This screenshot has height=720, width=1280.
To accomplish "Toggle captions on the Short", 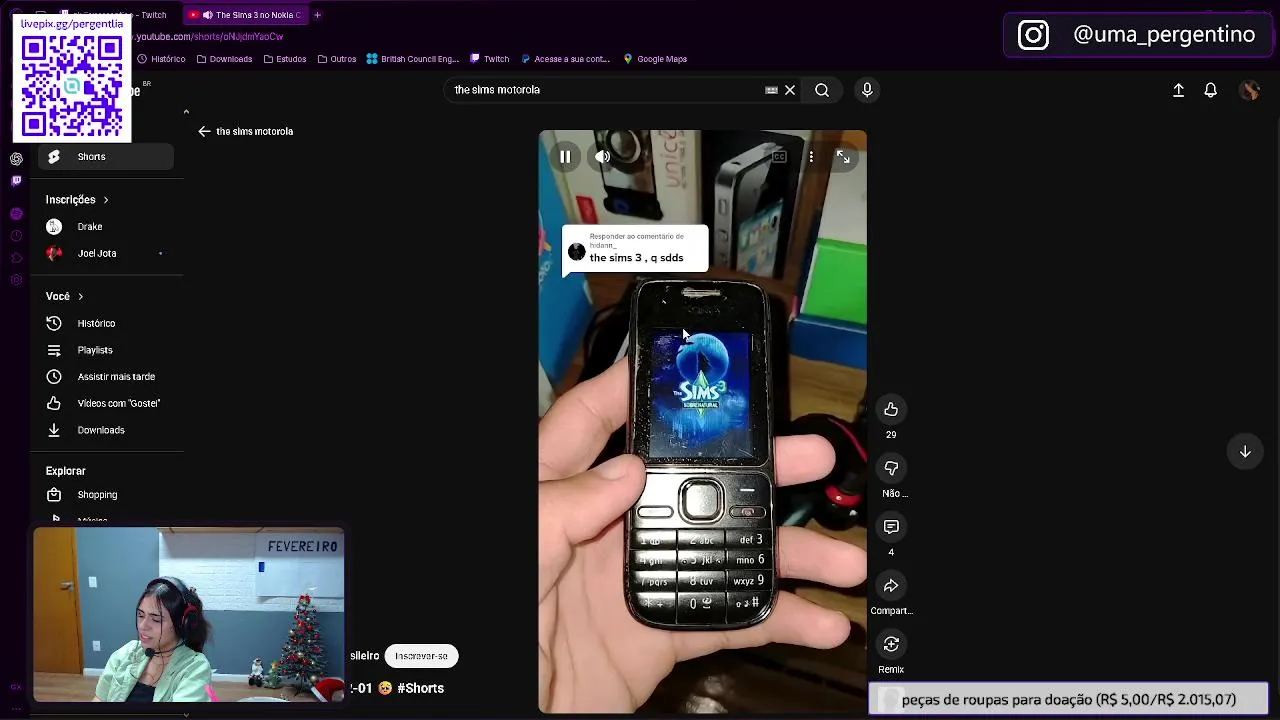I will [779, 157].
